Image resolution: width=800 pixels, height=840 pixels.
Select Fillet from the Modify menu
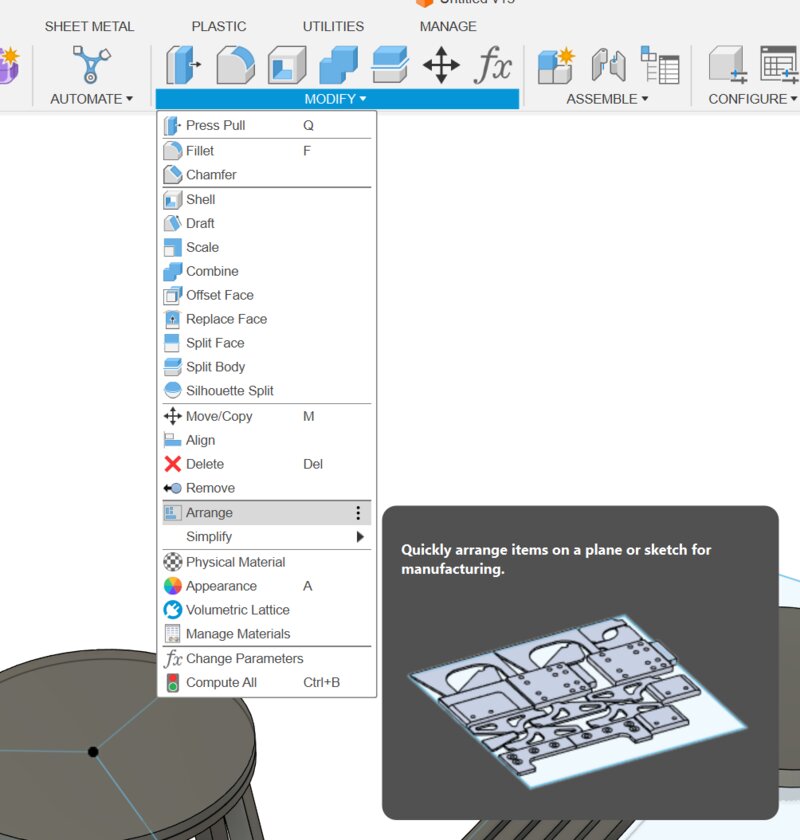(x=267, y=151)
